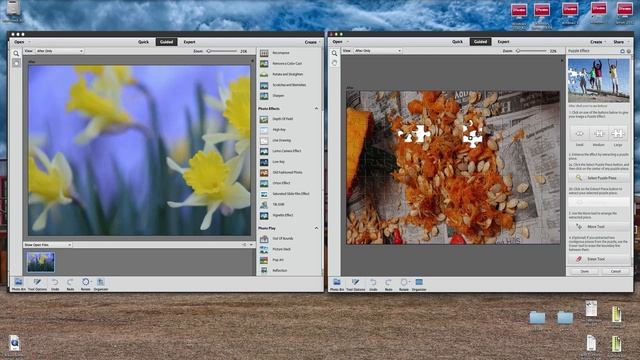The image size is (640, 360).
Task: Click the Select Puzzle Piece button
Action: click(599, 178)
